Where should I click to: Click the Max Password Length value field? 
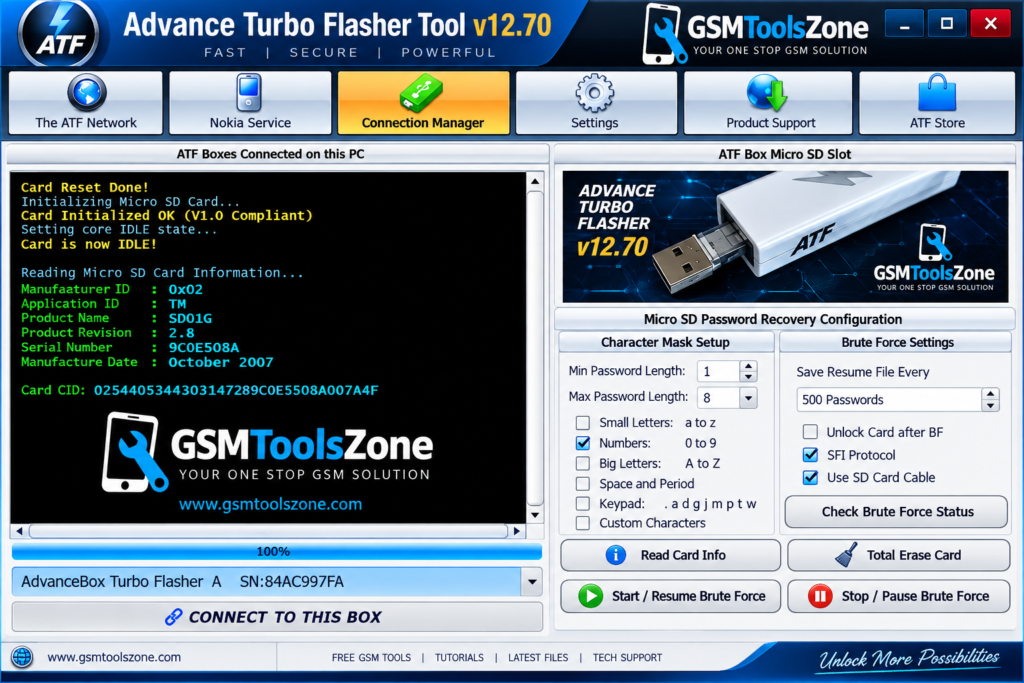[x=719, y=398]
